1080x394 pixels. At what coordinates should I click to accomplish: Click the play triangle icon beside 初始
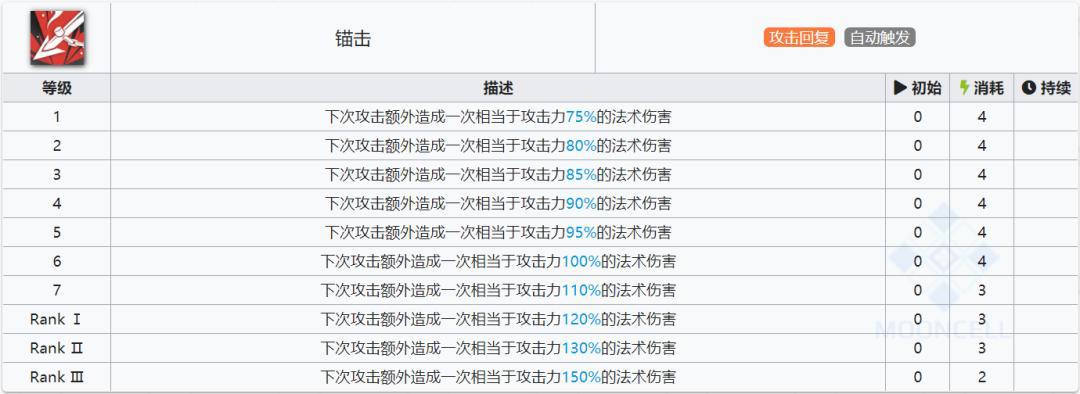pyautogui.click(x=900, y=88)
